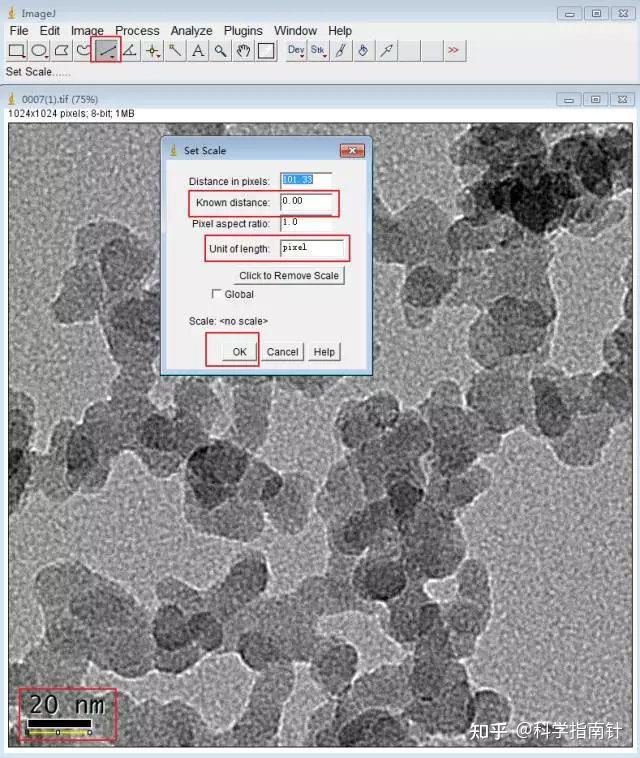Open the More Tools double-arrow menu
This screenshot has width=640, height=758.
(453, 50)
